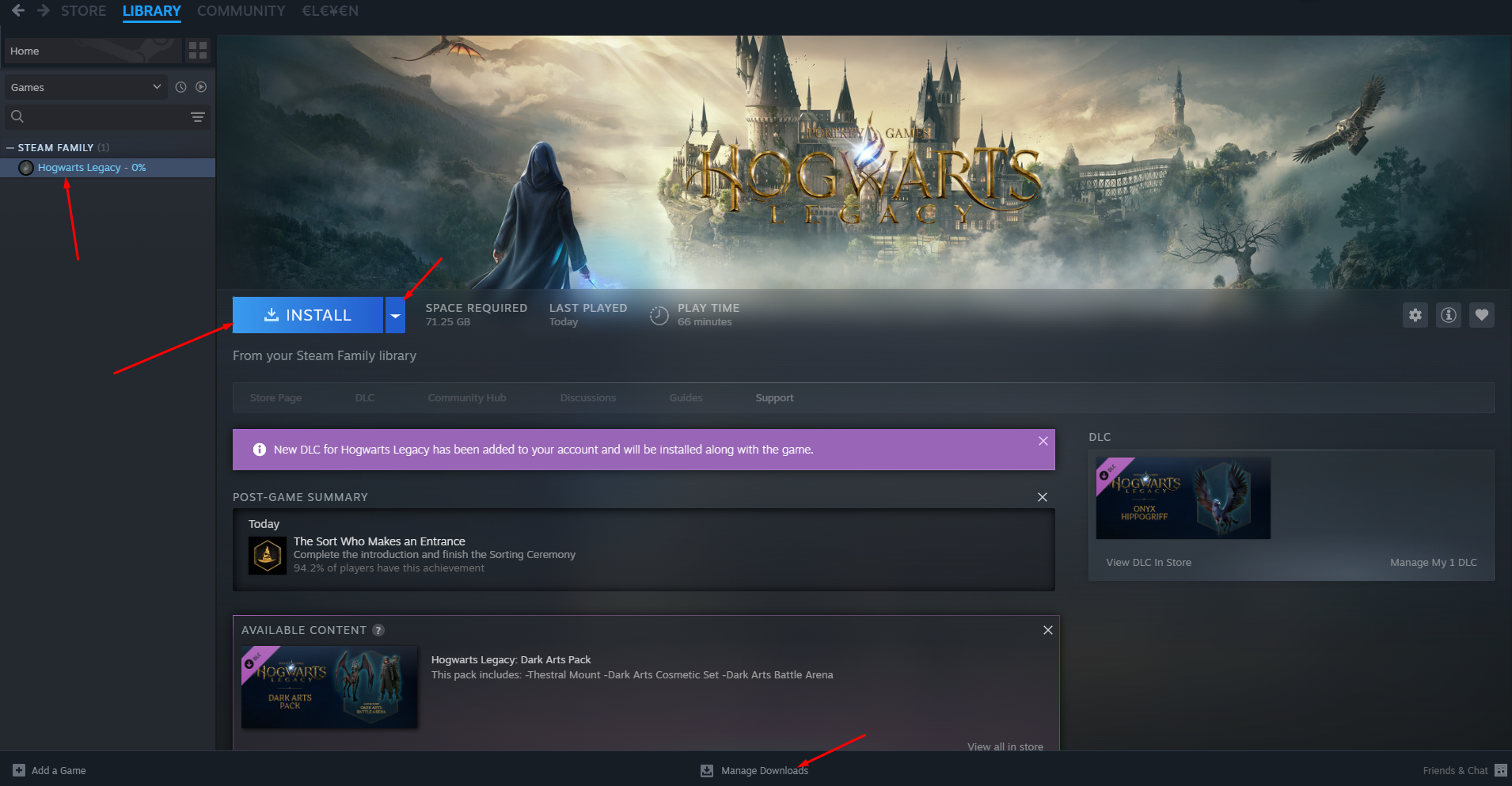
Task: Click the Friends & Chat icon
Action: (x=1500, y=771)
